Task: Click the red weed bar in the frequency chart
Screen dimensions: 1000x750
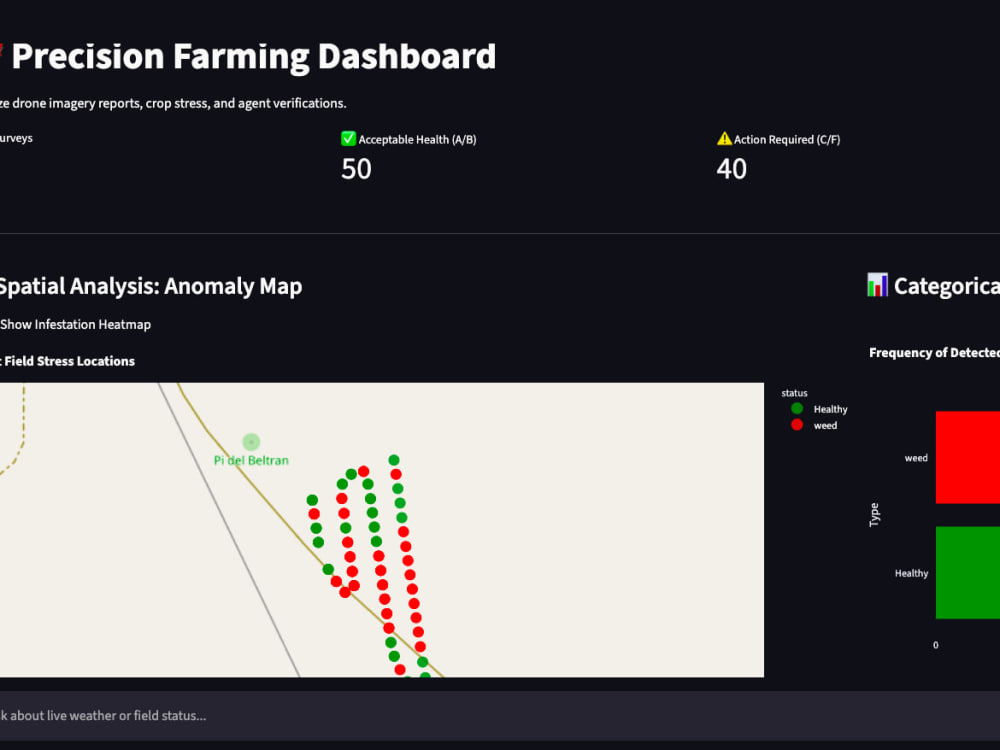Action: pyautogui.click(x=967, y=457)
